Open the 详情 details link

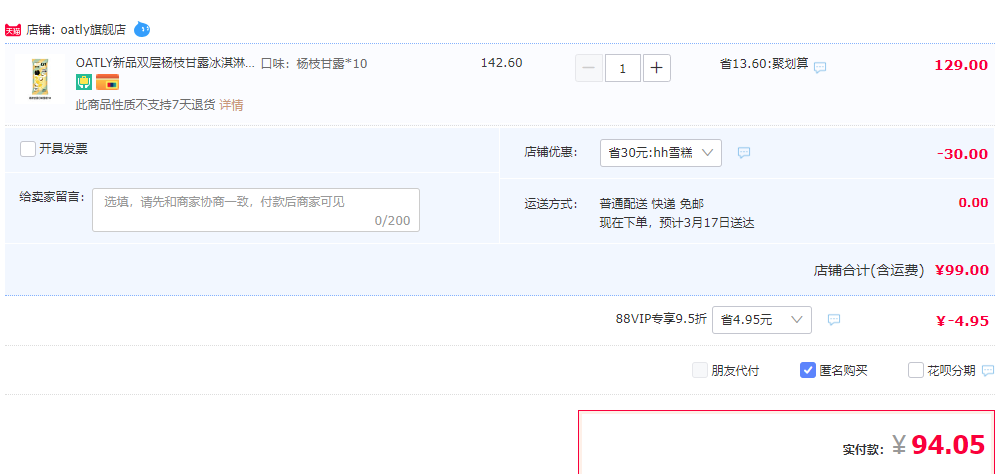click(x=231, y=105)
